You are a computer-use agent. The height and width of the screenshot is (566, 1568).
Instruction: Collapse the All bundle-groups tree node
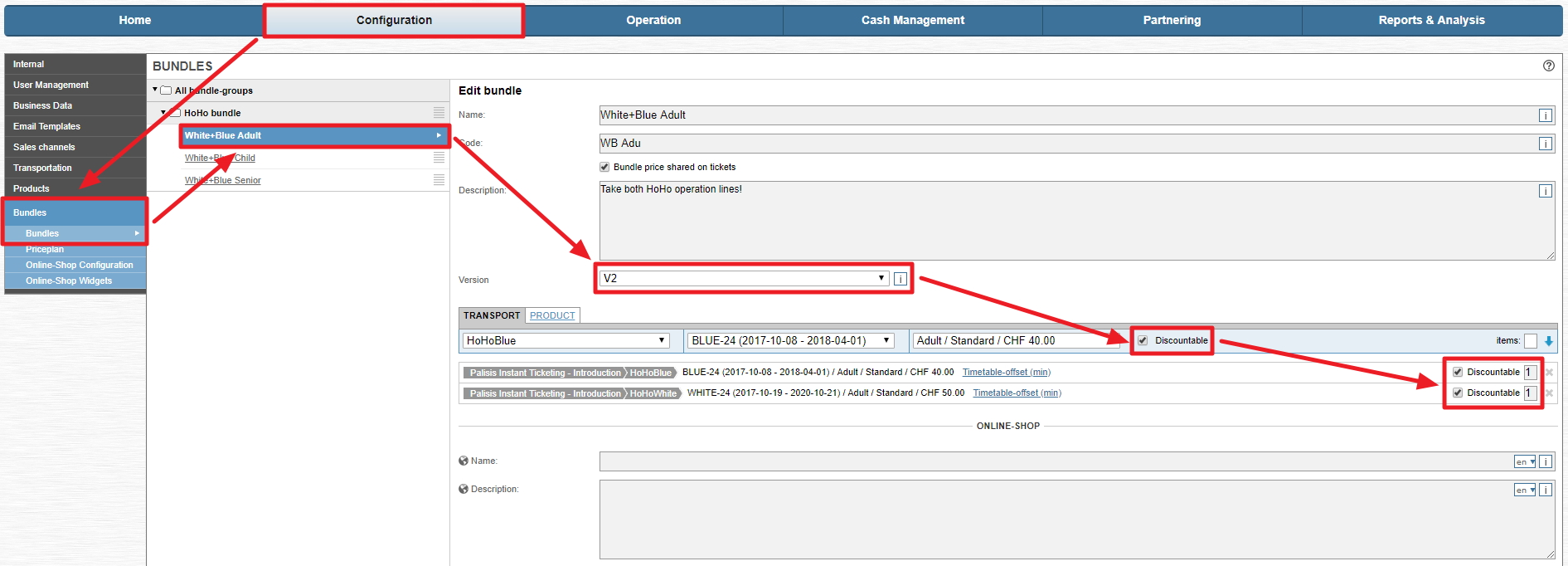[x=155, y=90]
